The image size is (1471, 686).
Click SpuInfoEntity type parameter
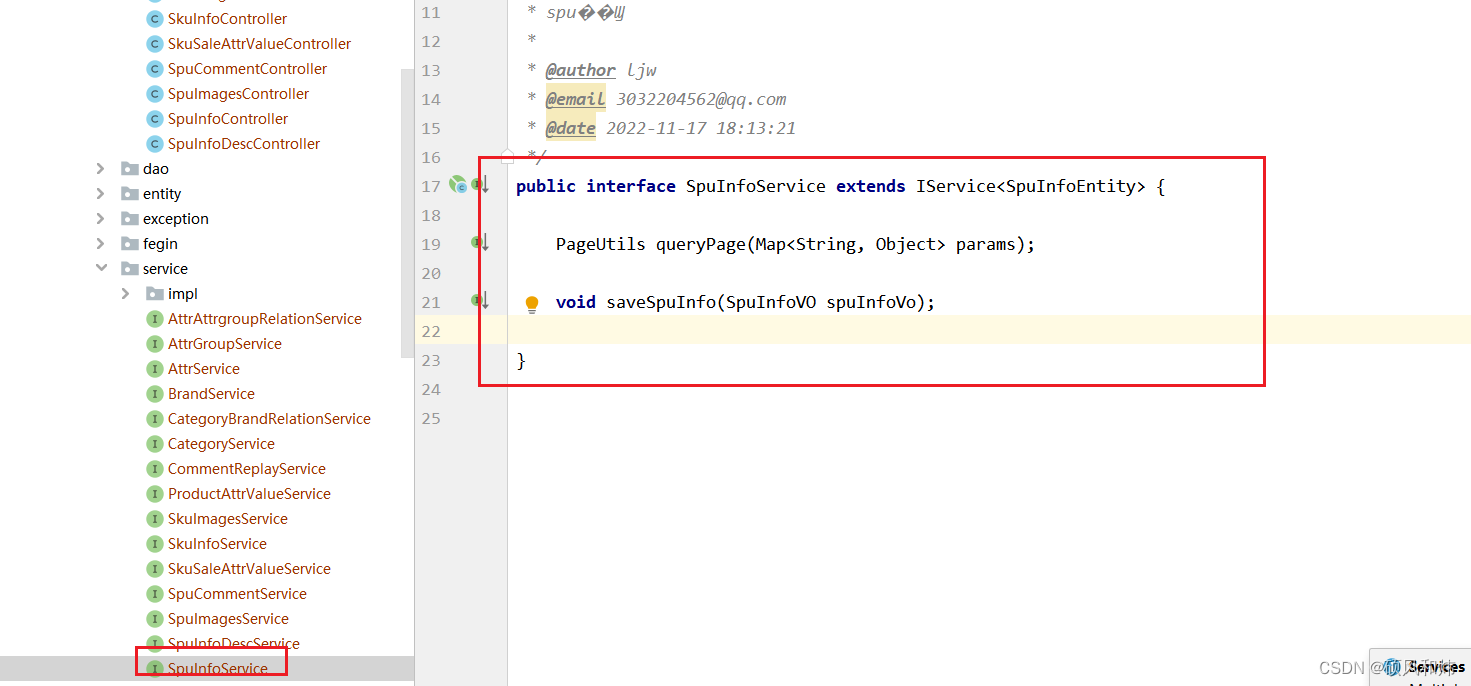[x=1071, y=186]
